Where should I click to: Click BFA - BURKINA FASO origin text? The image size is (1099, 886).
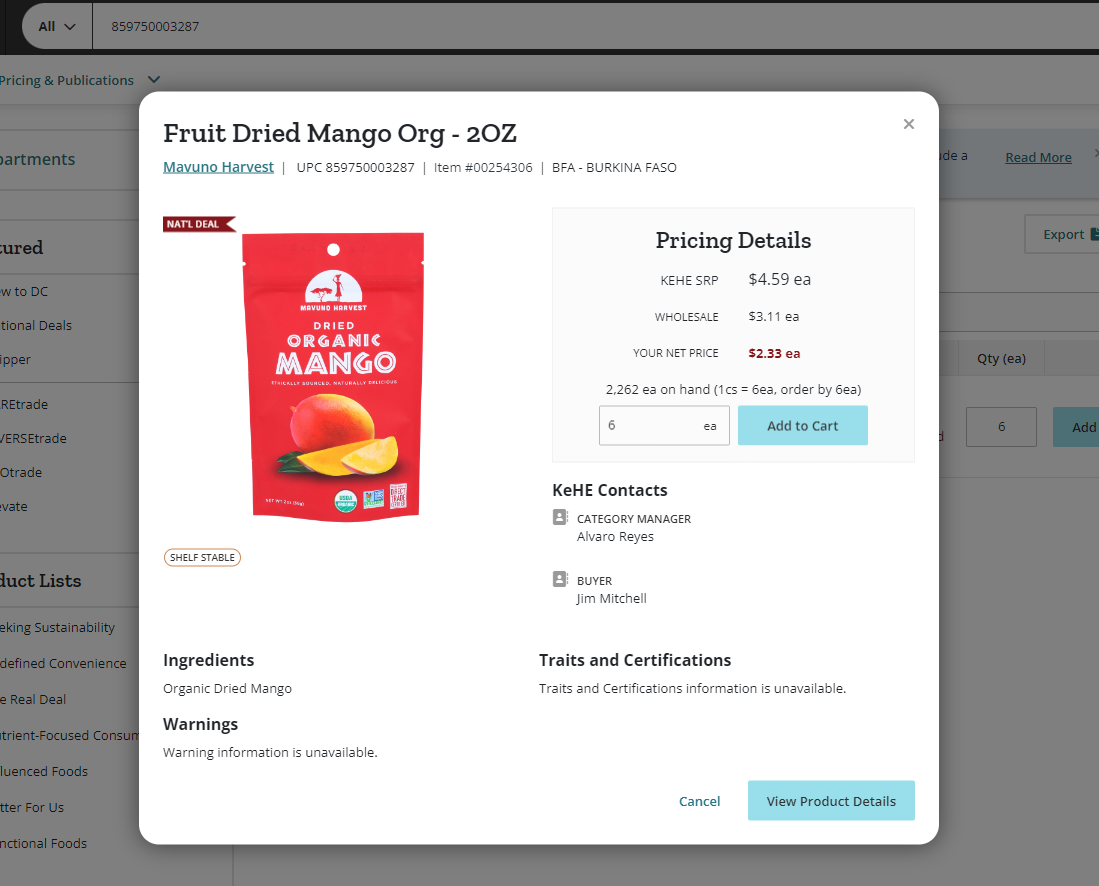[614, 168]
